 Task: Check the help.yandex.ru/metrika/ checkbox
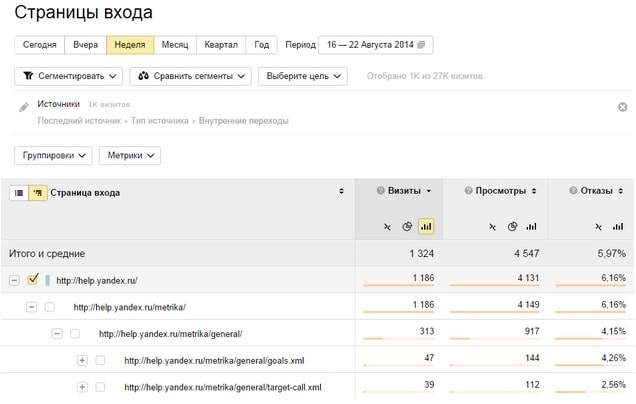[49, 307]
